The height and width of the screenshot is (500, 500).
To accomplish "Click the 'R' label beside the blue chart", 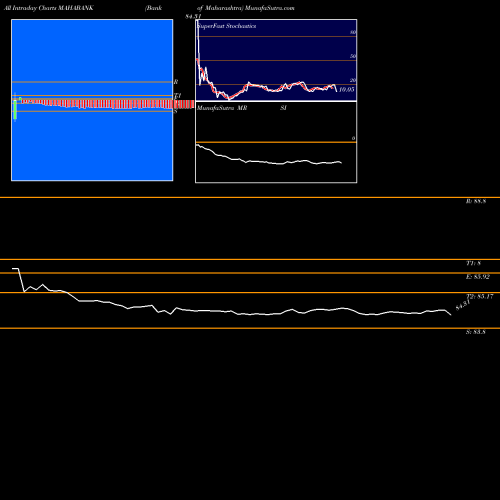I will click(176, 82).
